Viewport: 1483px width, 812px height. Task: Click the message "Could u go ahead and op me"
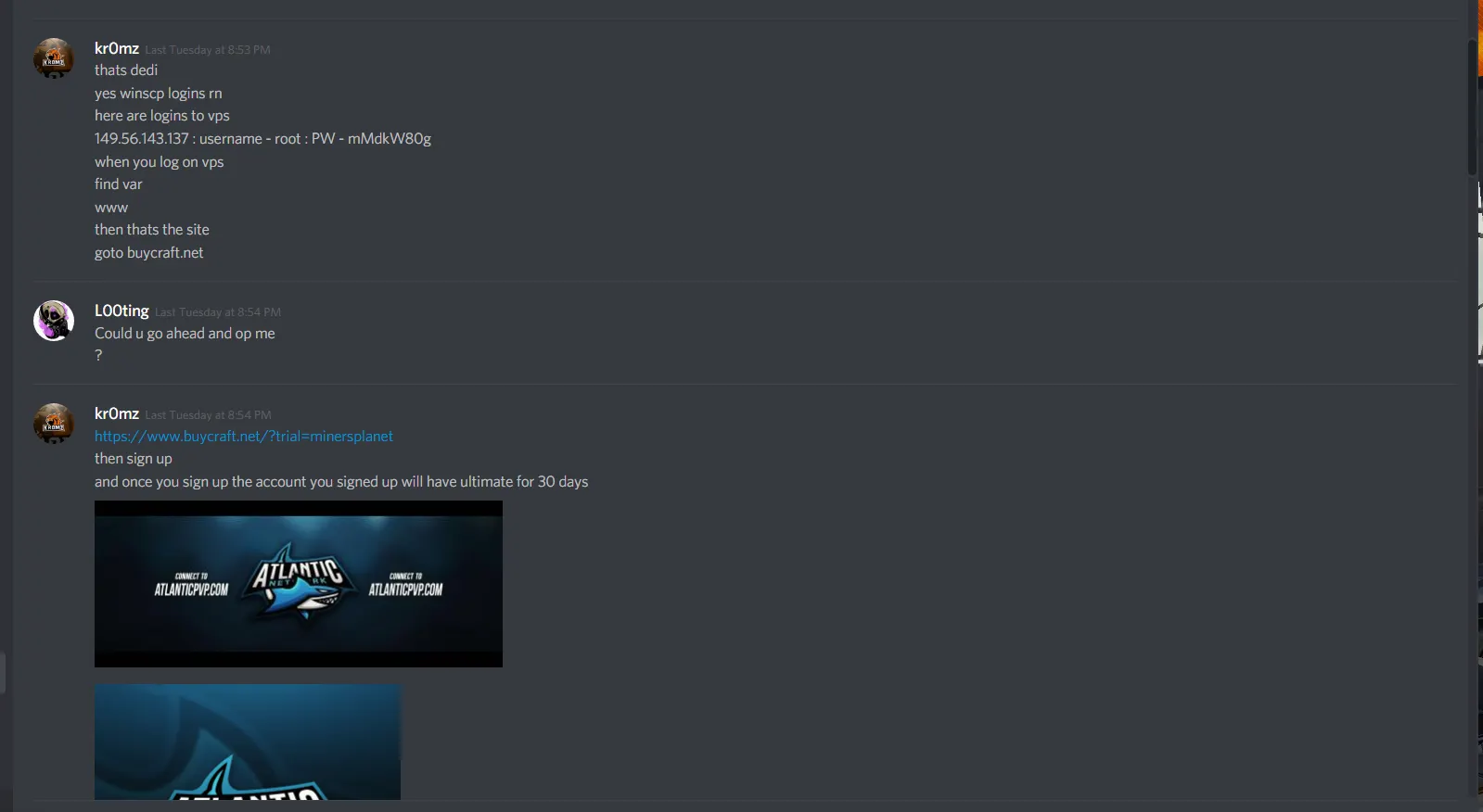coord(185,334)
